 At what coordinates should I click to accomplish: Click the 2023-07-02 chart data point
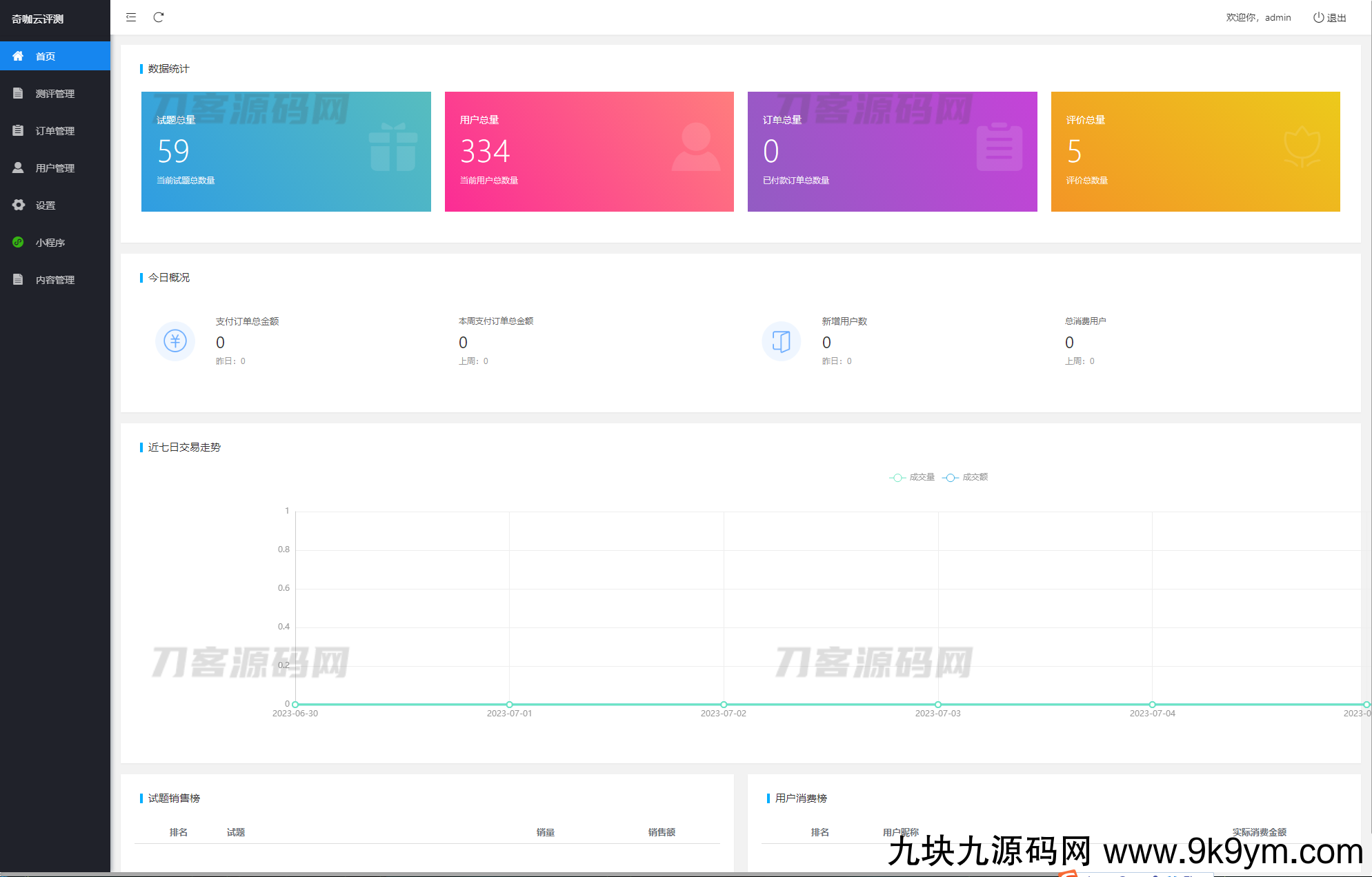[724, 704]
